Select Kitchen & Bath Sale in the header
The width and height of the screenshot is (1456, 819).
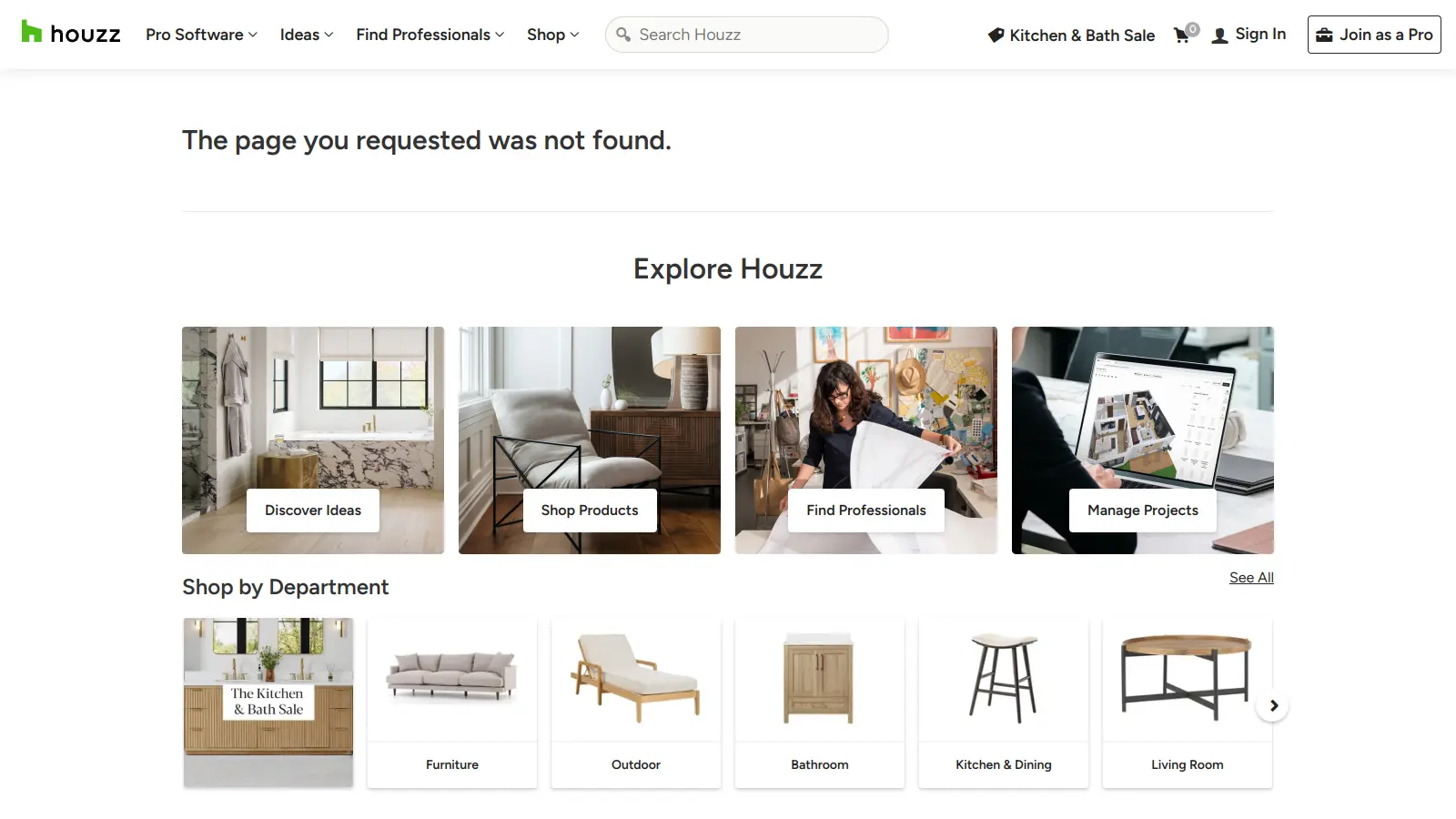(1081, 35)
